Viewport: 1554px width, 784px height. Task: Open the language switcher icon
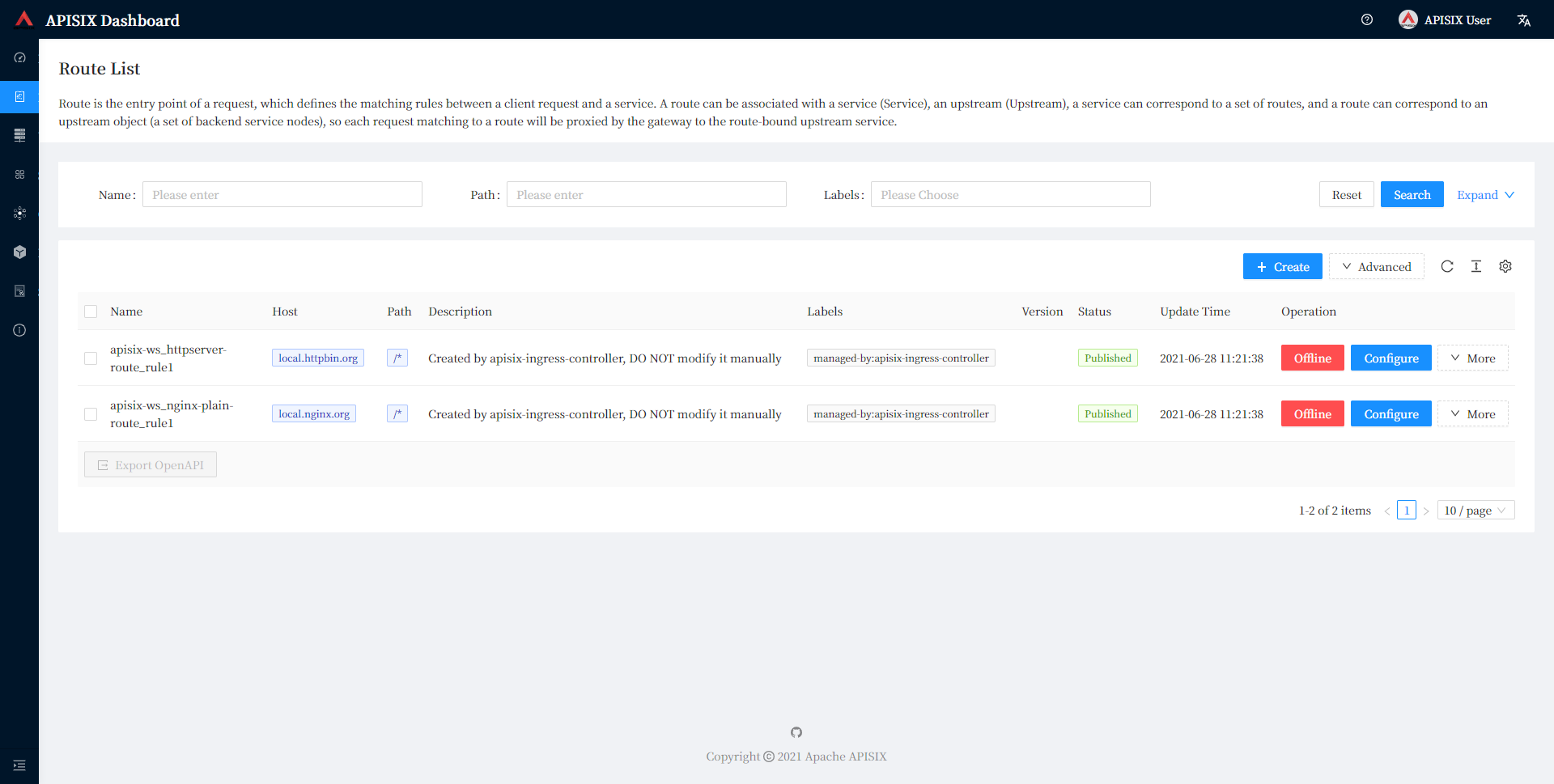(1524, 20)
